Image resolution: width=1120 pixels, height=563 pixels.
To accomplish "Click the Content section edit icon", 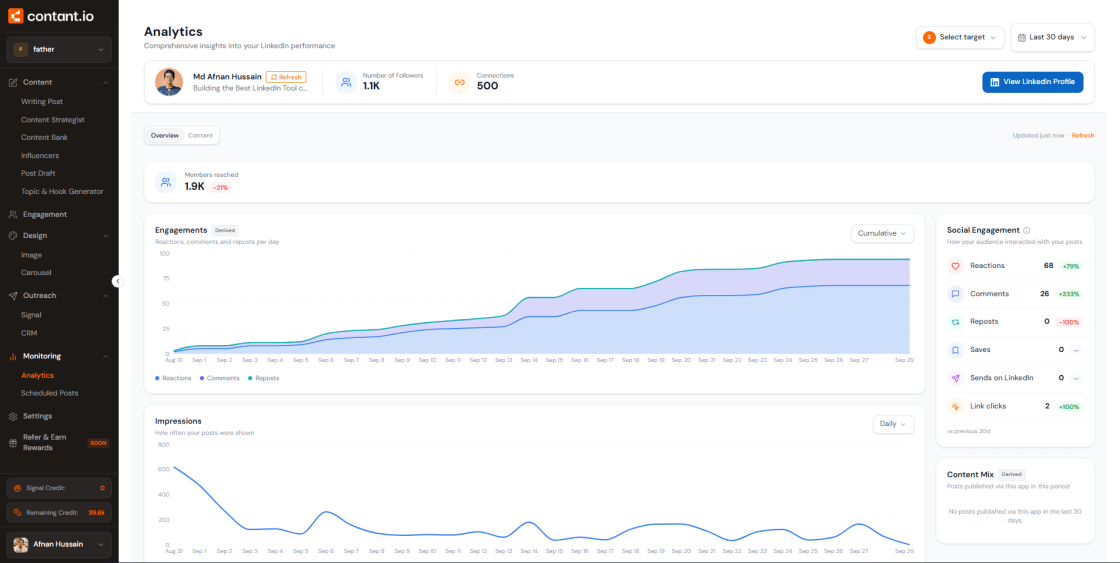I will pos(13,82).
